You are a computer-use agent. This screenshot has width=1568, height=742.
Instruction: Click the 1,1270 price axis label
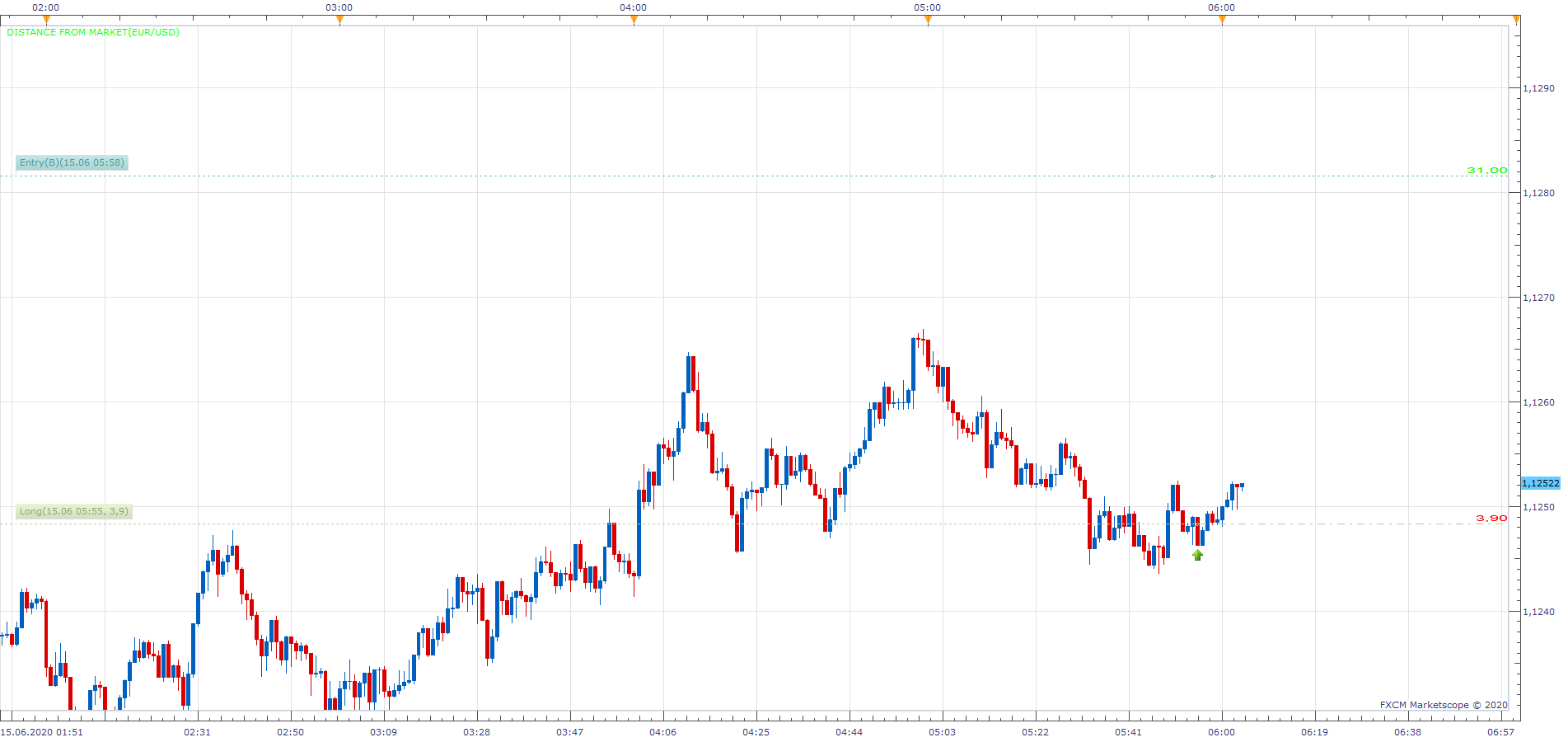[1539, 298]
